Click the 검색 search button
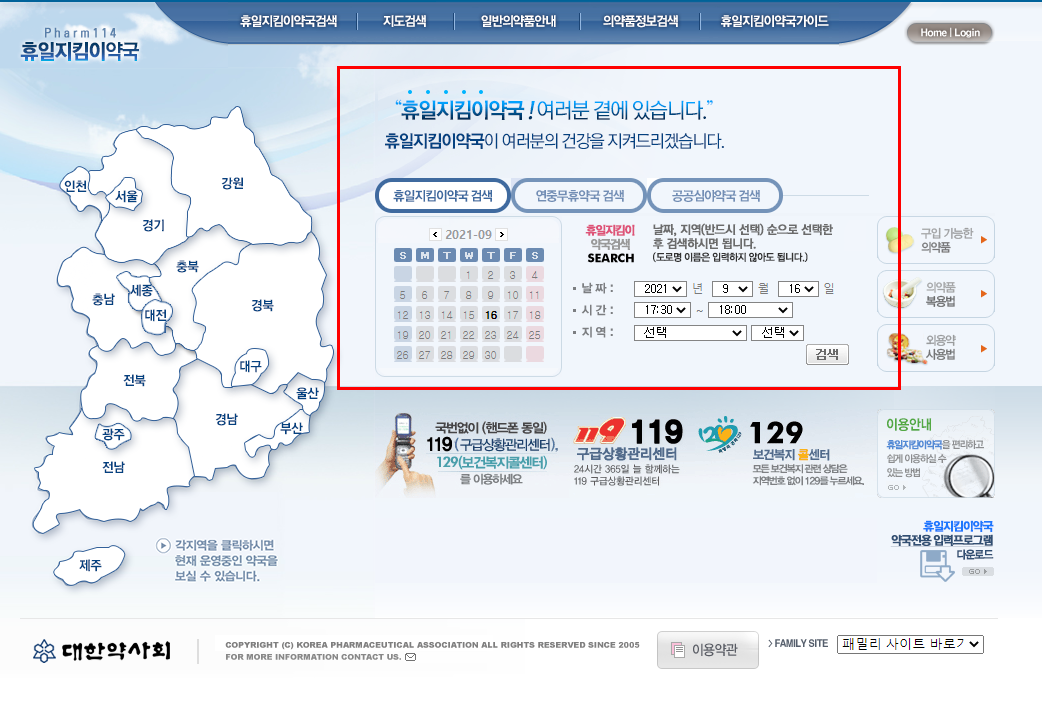 pos(827,354)
